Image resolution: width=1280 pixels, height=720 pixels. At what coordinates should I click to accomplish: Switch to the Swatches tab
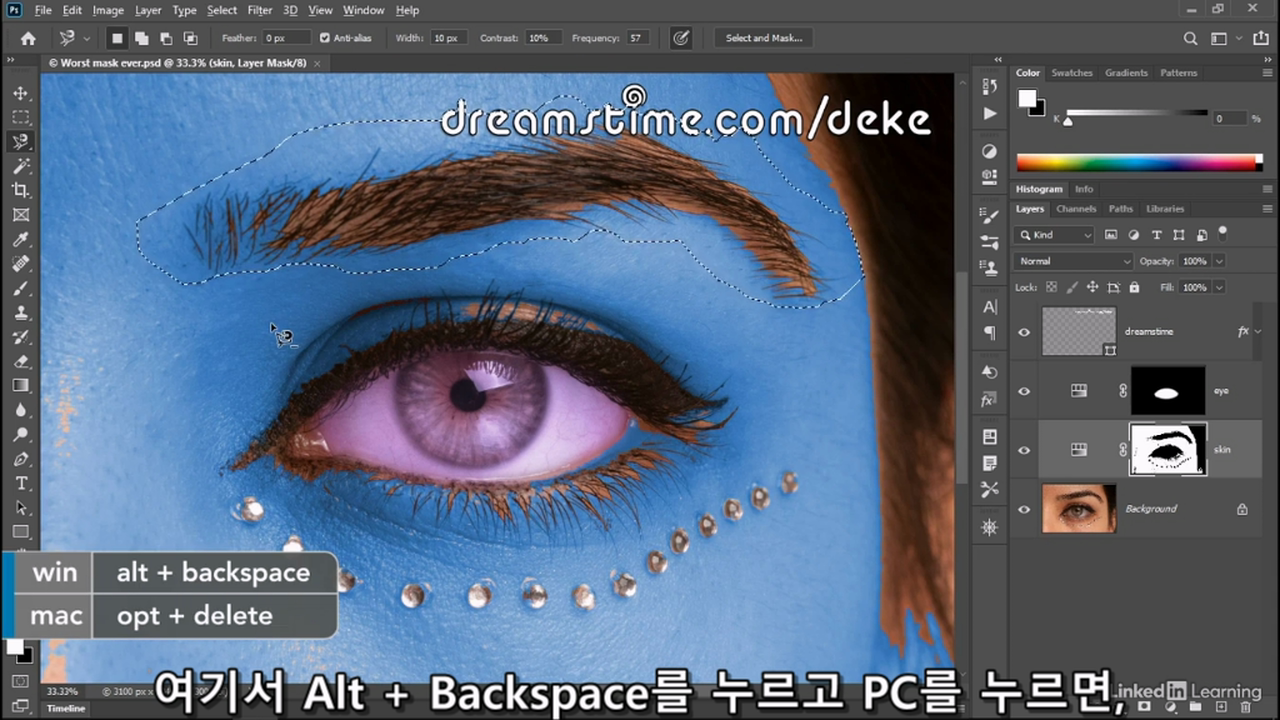(x=1072, y=73)
